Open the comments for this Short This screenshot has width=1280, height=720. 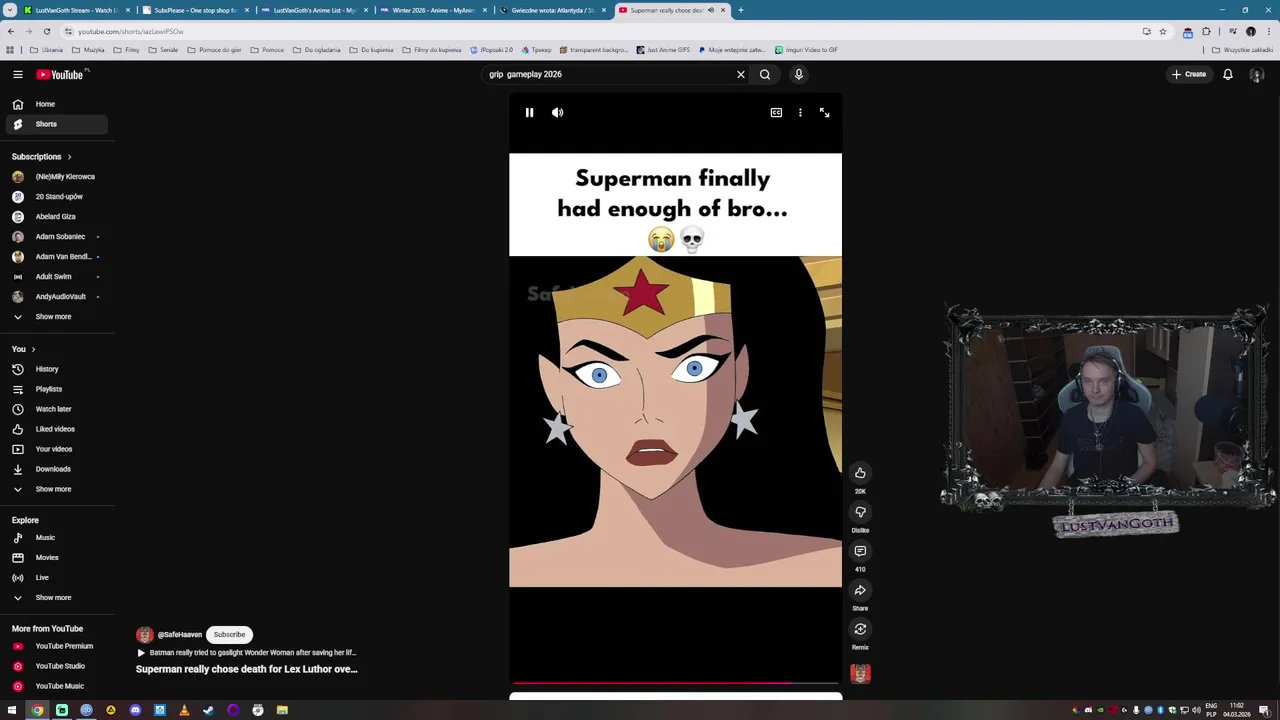pyautogui.click(x=860, y=551)
